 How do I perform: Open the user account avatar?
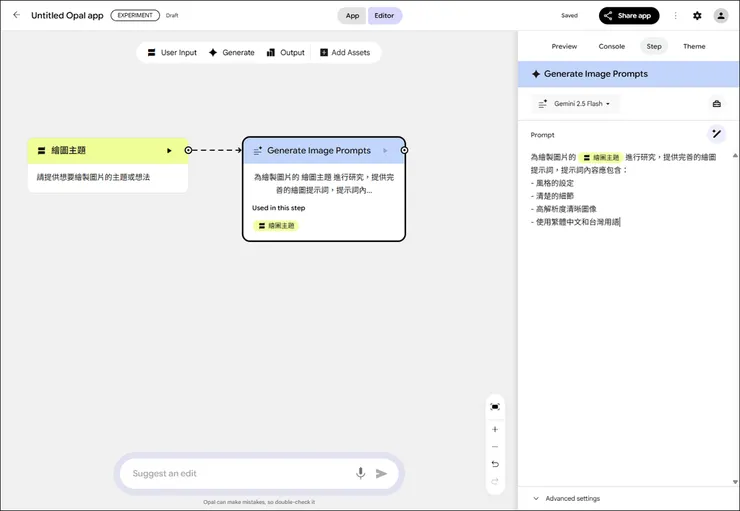[x=721, y=16]
